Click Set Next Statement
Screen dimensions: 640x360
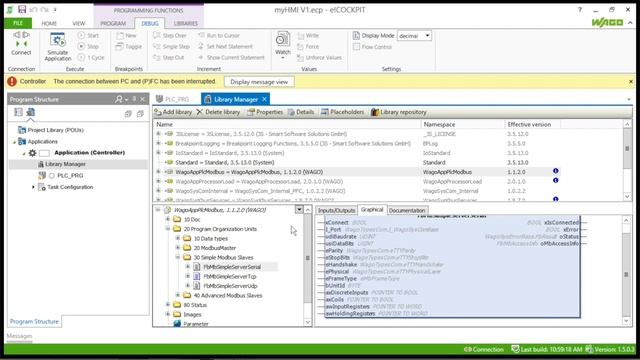tap(225, 47)
